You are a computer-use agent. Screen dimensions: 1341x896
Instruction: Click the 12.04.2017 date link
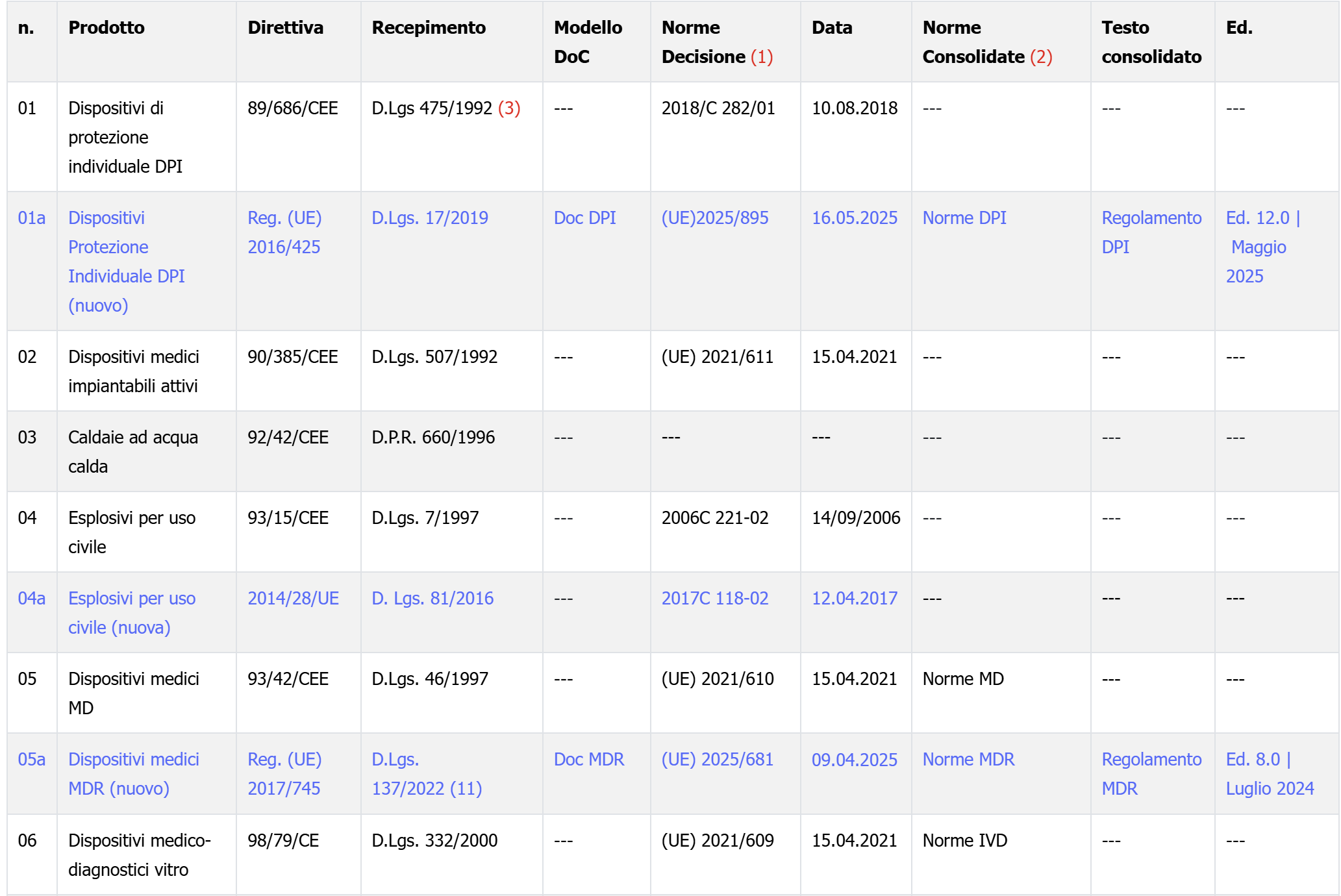point(855,599)
